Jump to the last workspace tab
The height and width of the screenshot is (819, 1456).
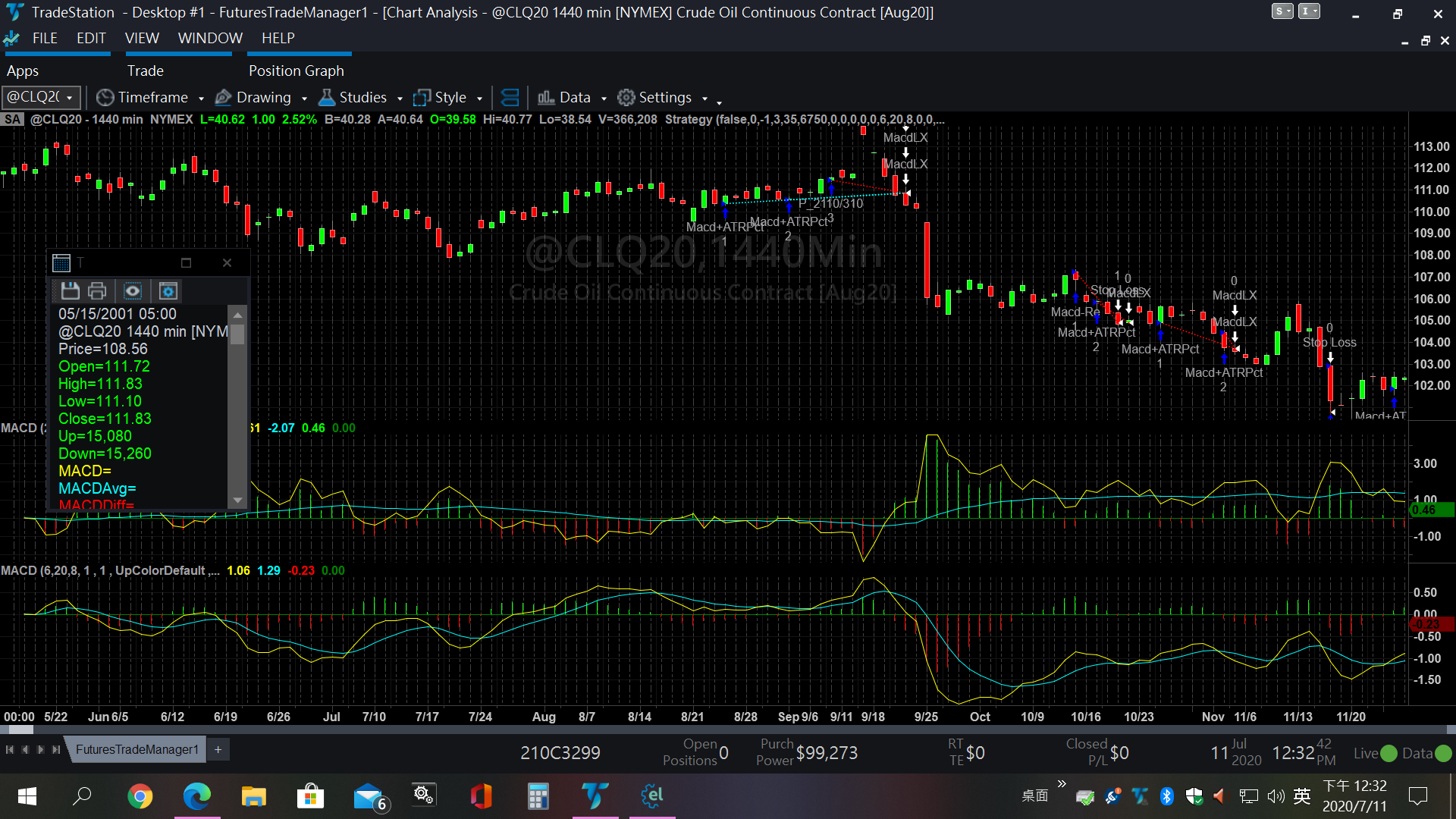[55, 749]
